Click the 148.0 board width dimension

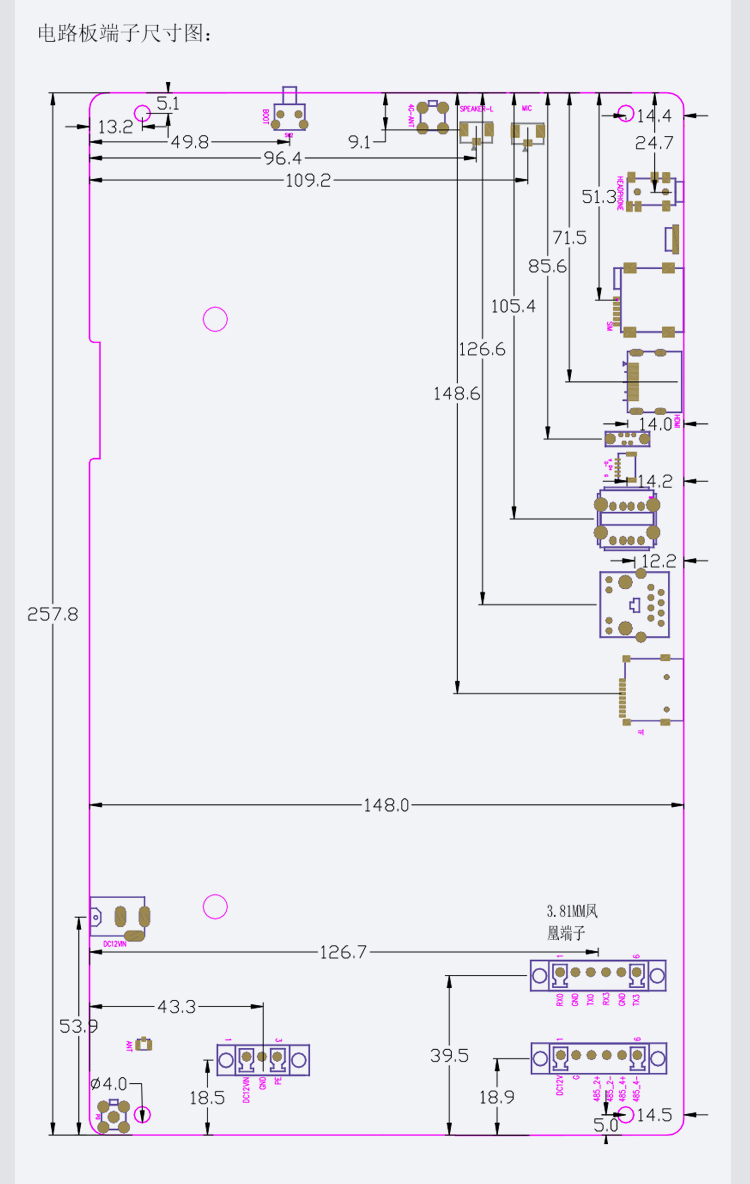(x=386, y=805)
